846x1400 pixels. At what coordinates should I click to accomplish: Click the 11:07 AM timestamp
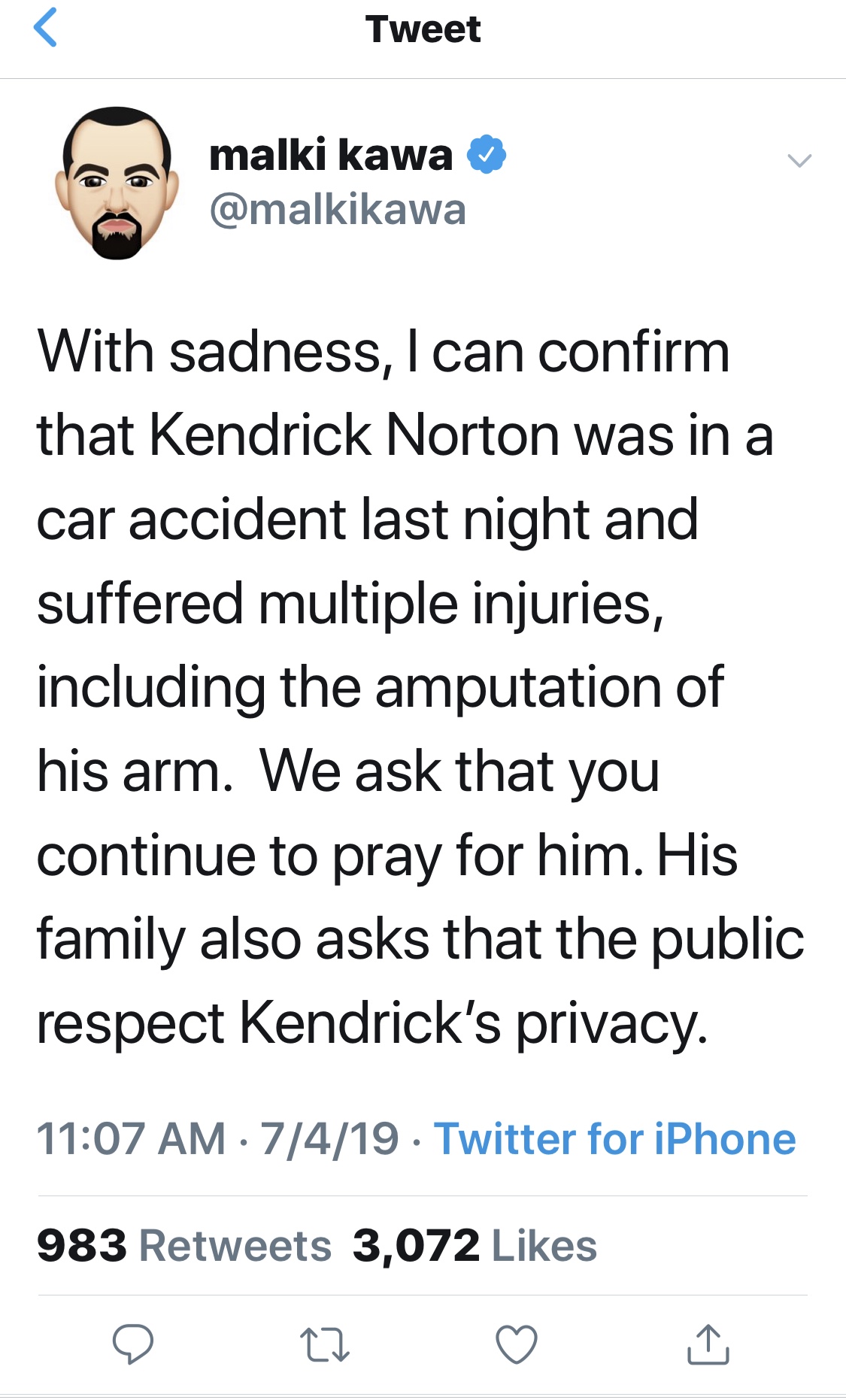point(131,1138)
